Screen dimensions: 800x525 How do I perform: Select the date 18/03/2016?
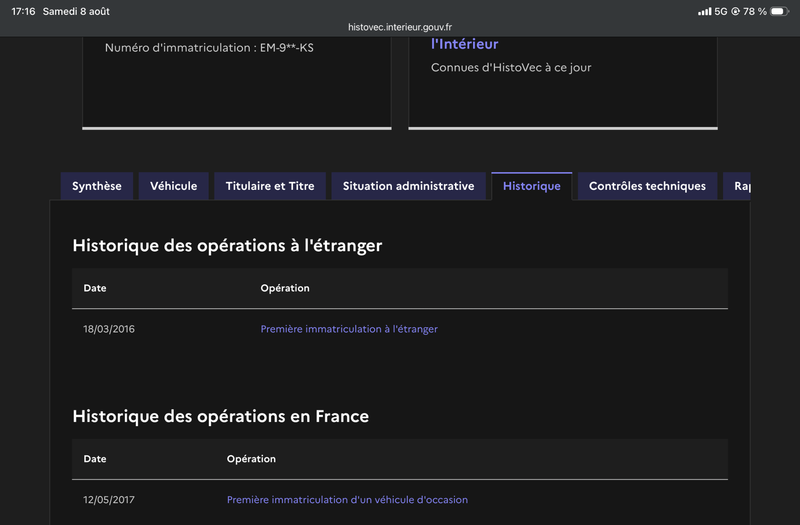tap(109, 329)
